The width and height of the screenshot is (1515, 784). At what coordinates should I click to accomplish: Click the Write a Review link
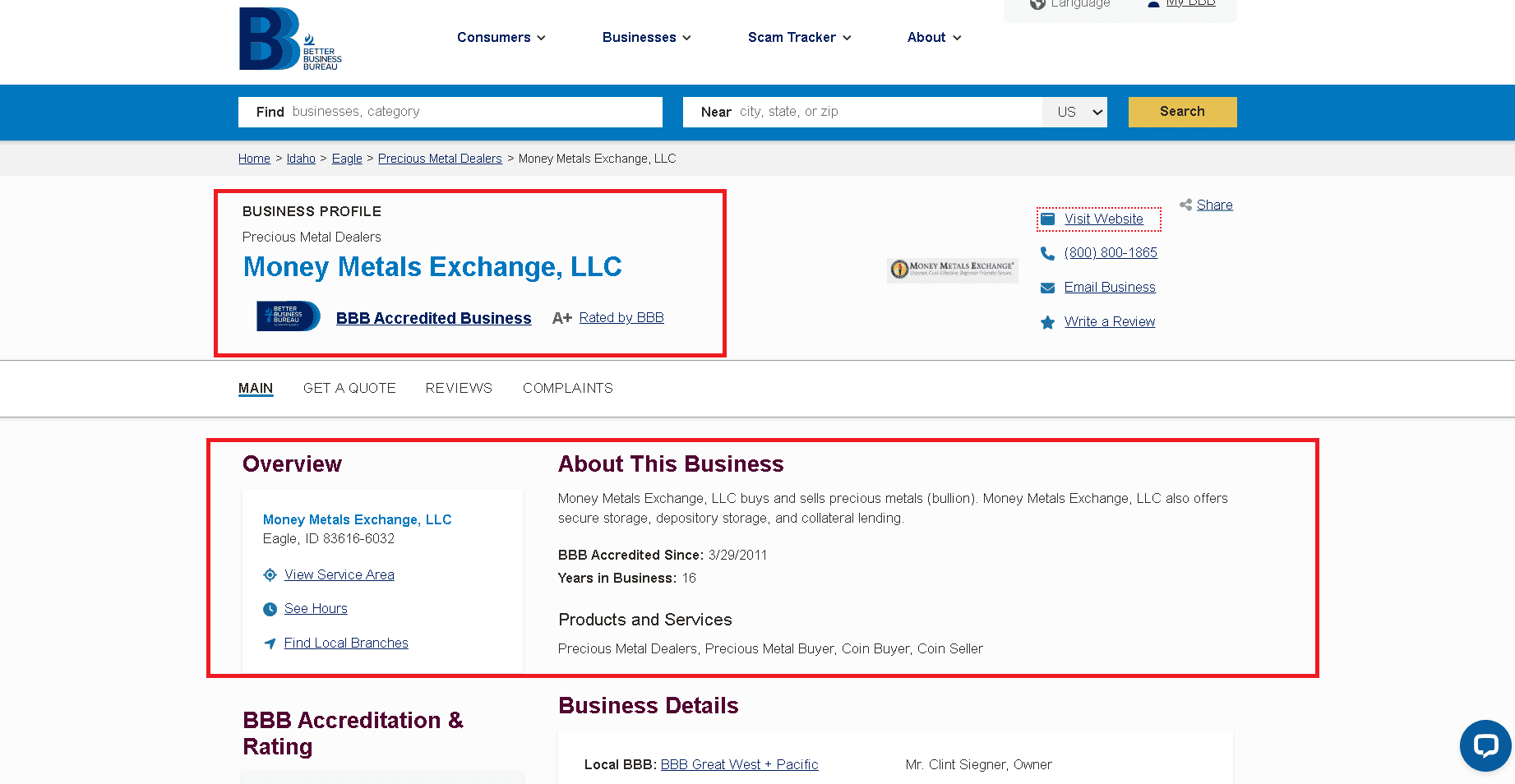[x=1110, y=322]
